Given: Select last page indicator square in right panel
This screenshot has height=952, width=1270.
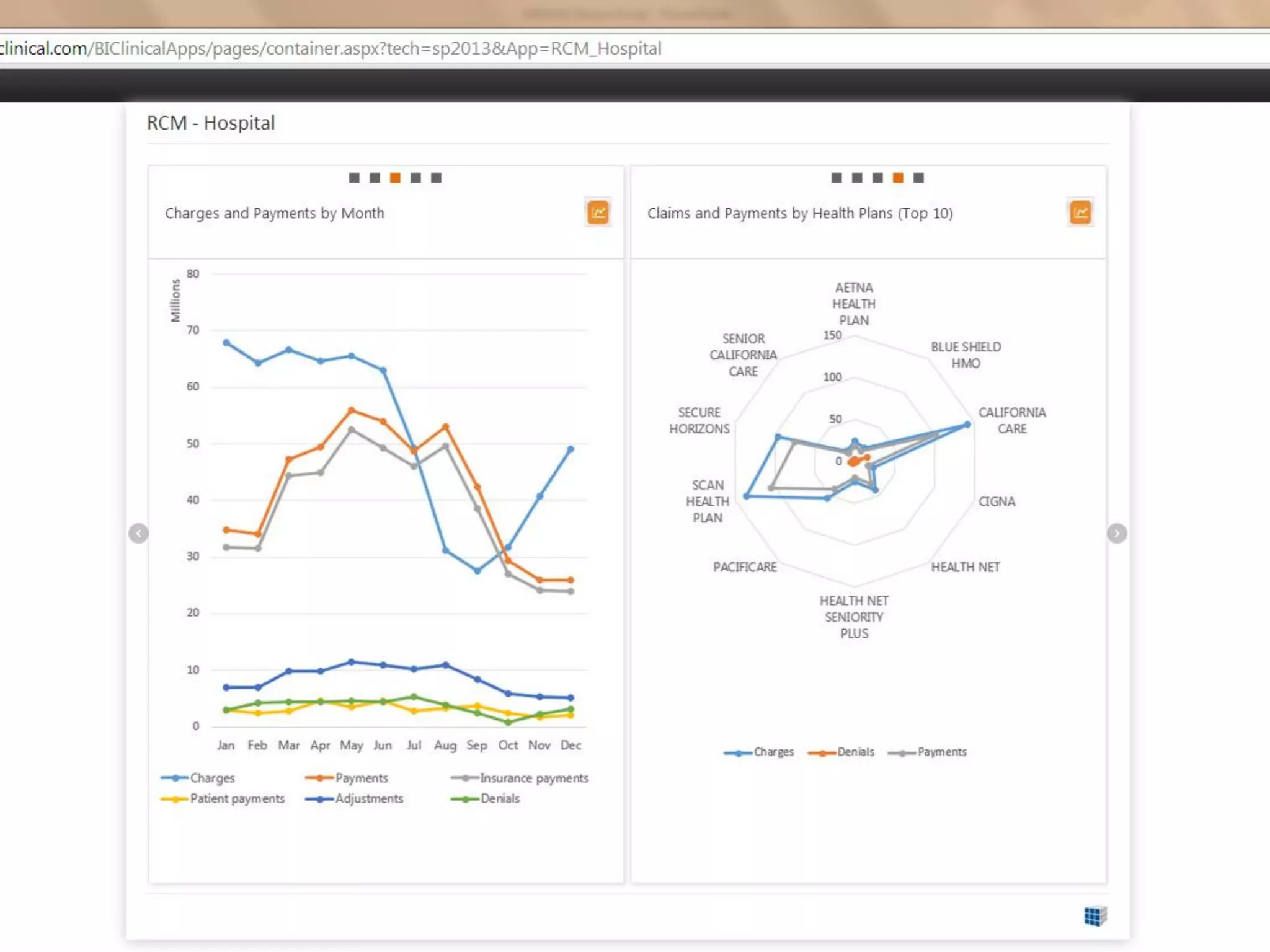Looking at the screenshot, I should click(x=918, y=178).
